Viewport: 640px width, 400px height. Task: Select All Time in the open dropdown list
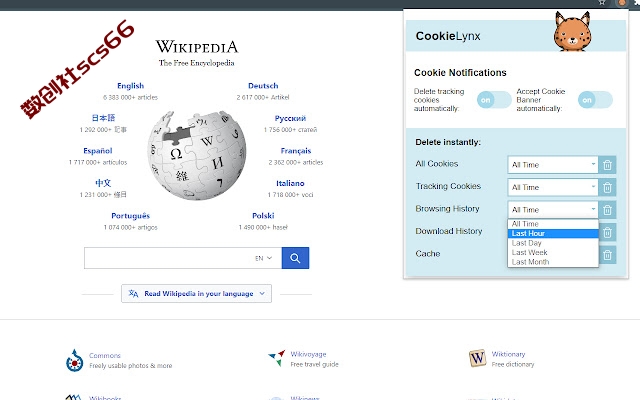(x=553, y=224)
